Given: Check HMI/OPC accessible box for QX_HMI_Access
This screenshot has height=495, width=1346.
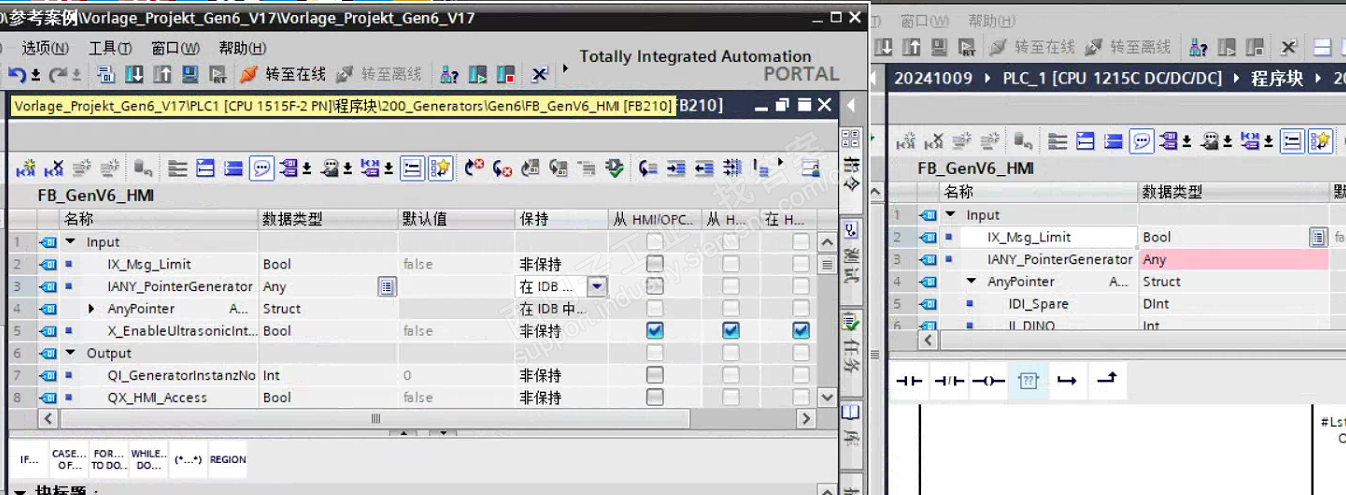Looking at the screenshot, I should [x=654, y=397].
